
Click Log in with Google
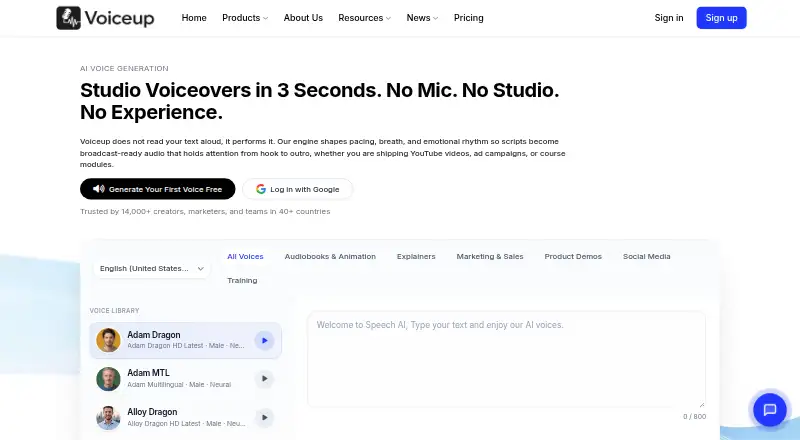click(297, 189)
